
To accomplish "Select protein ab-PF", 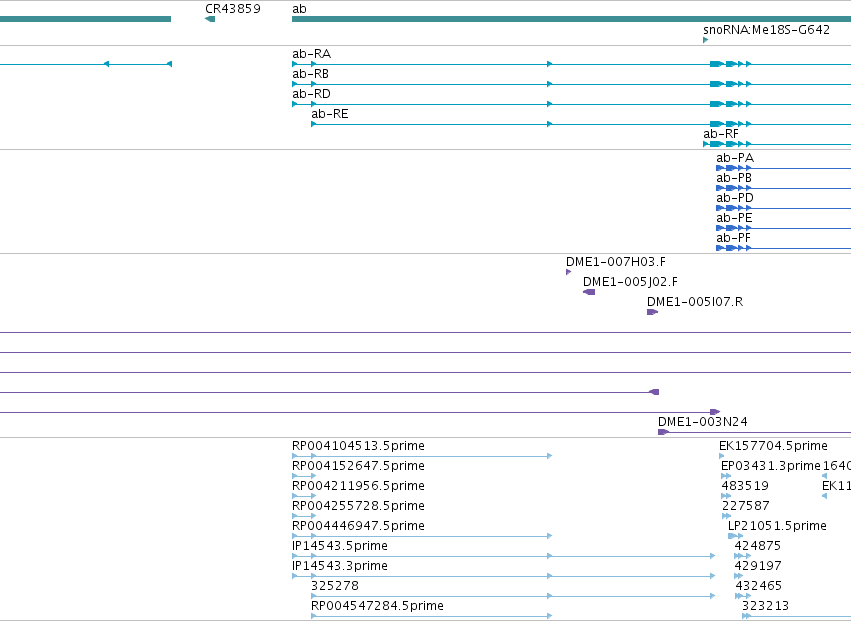I will [734, 238].
